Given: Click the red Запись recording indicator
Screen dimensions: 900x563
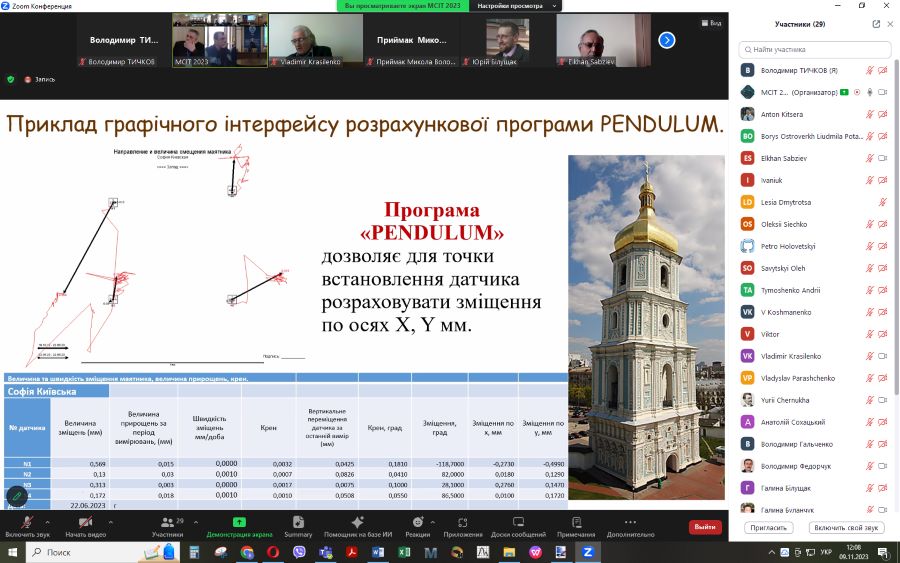Looking at the screenshot, I should [x=40, y=79].
